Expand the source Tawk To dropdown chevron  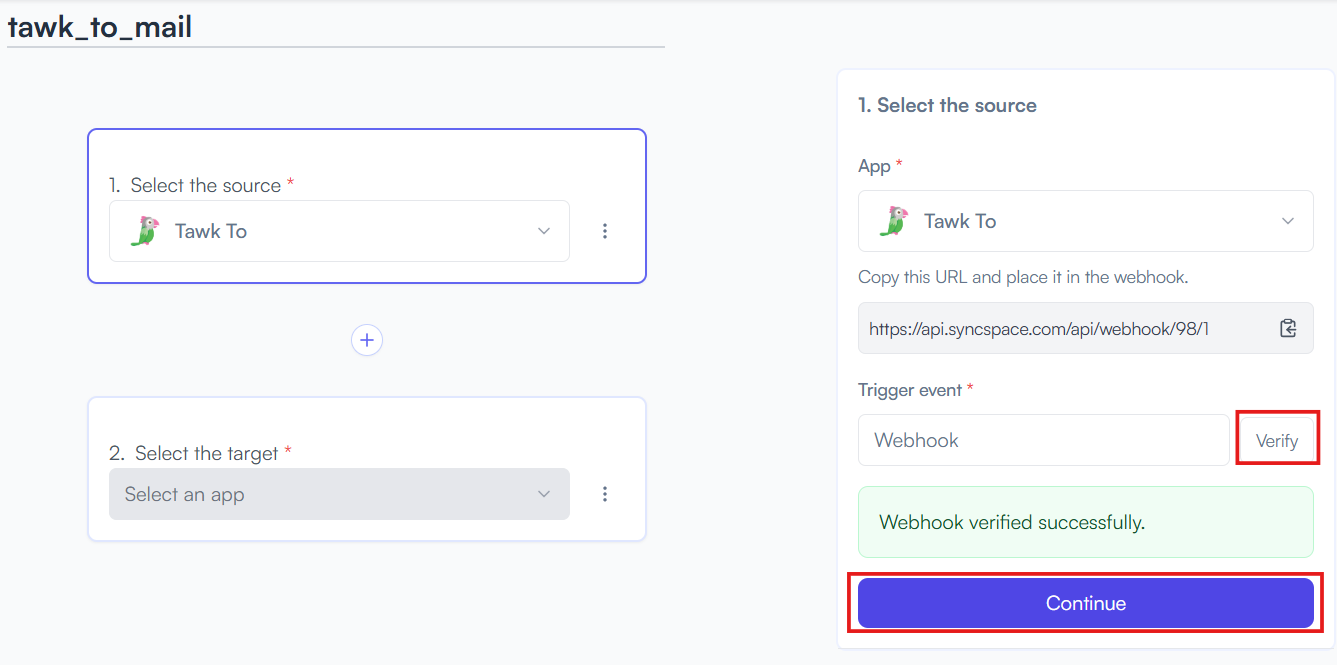[544, 231]
